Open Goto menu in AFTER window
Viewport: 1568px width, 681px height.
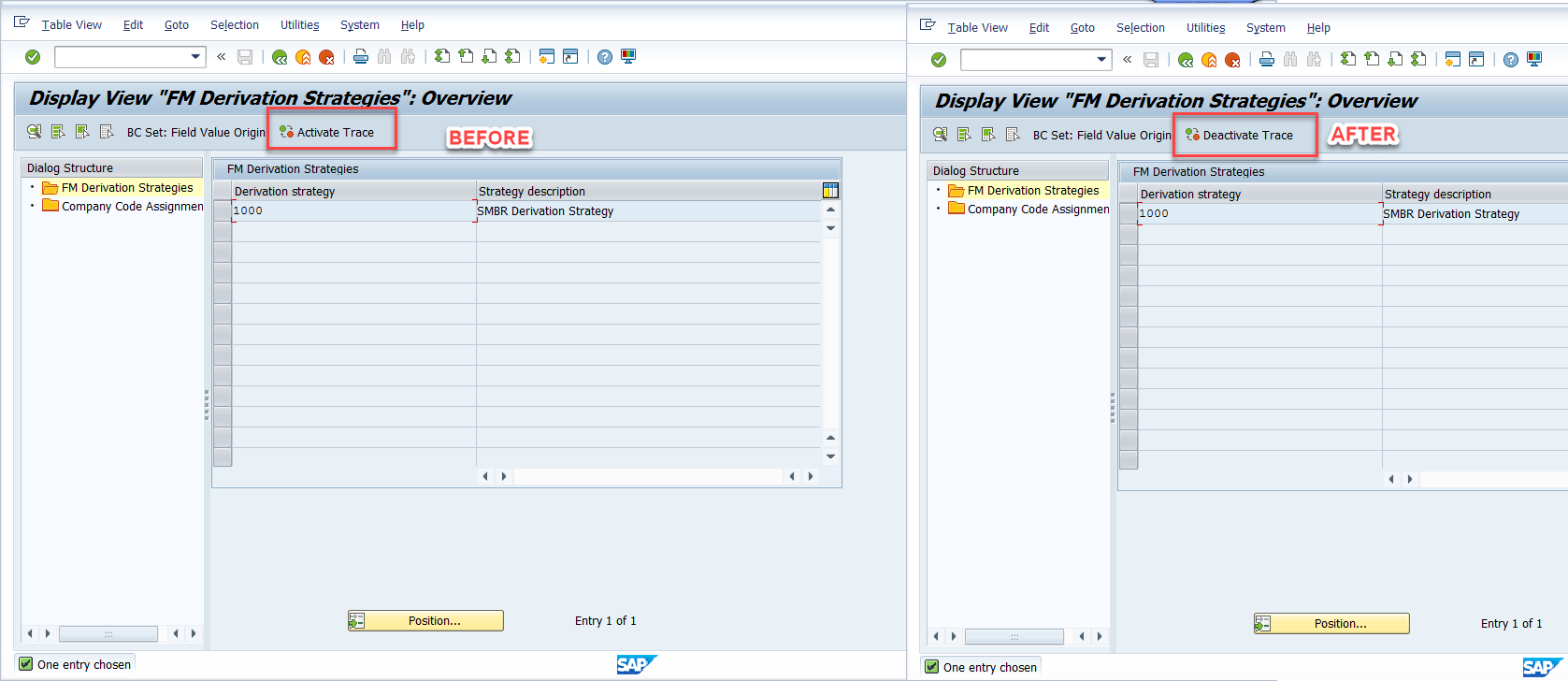point(1082,28)
